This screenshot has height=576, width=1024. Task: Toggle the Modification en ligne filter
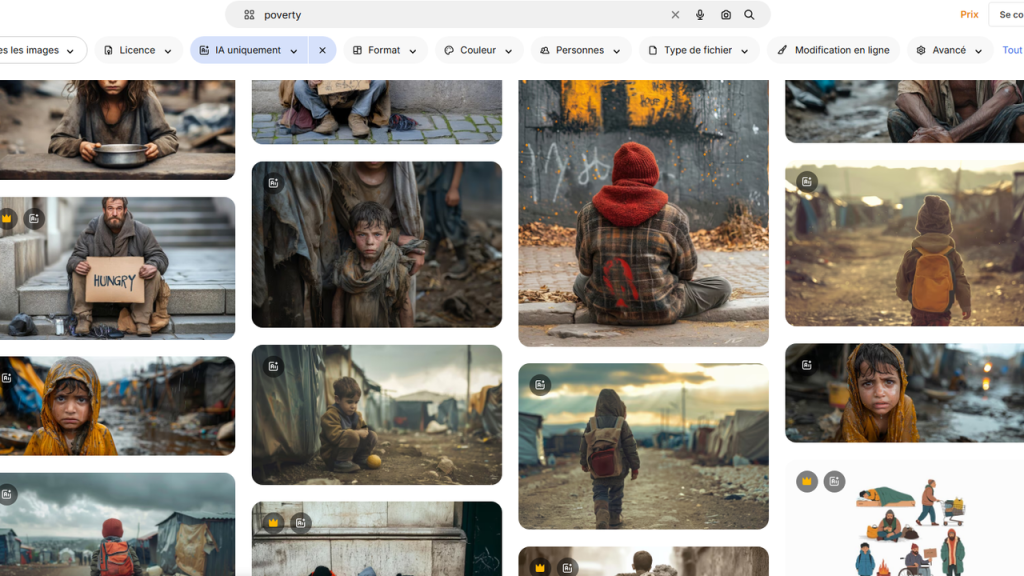pyautogui.click(x=833, y=49)
